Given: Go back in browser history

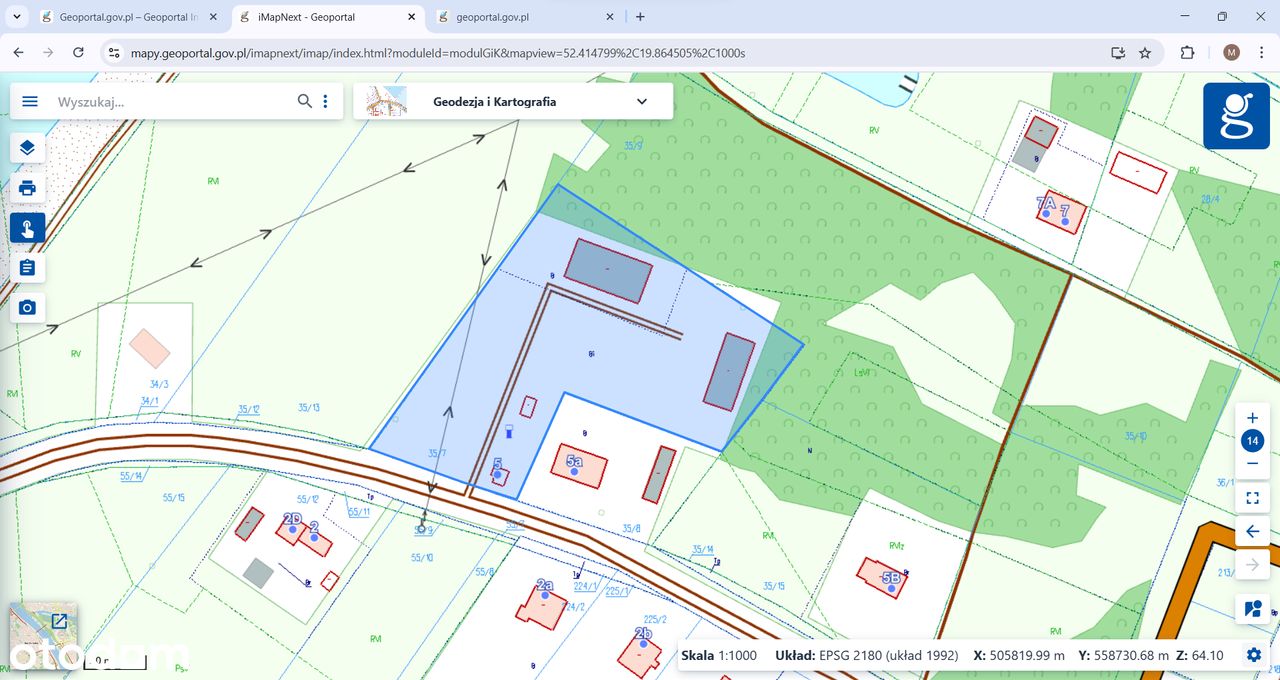Looking at the screenshot, I should click(x=19, y=52).
